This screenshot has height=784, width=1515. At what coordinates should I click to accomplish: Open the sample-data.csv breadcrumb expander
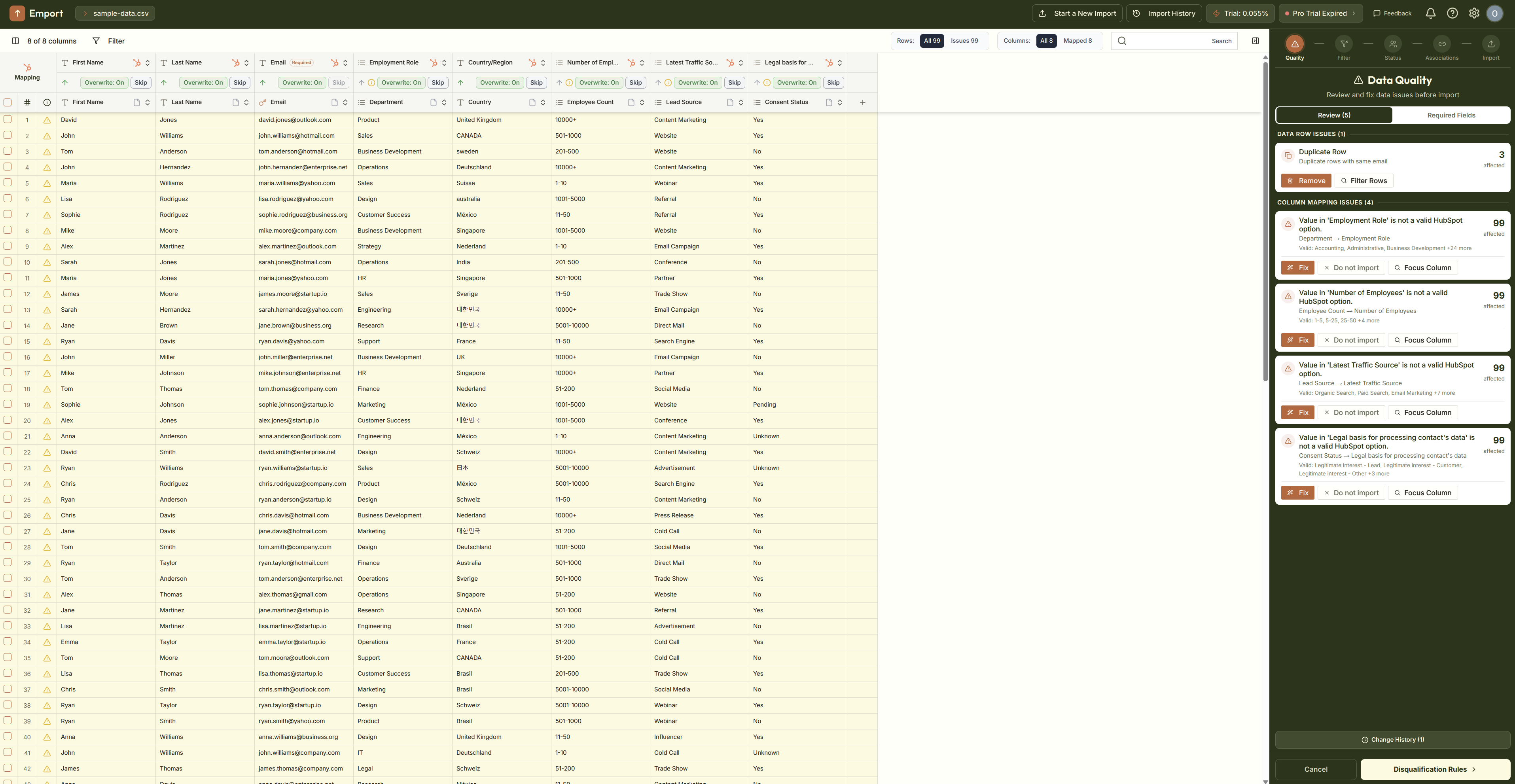(x=85, y=13)
